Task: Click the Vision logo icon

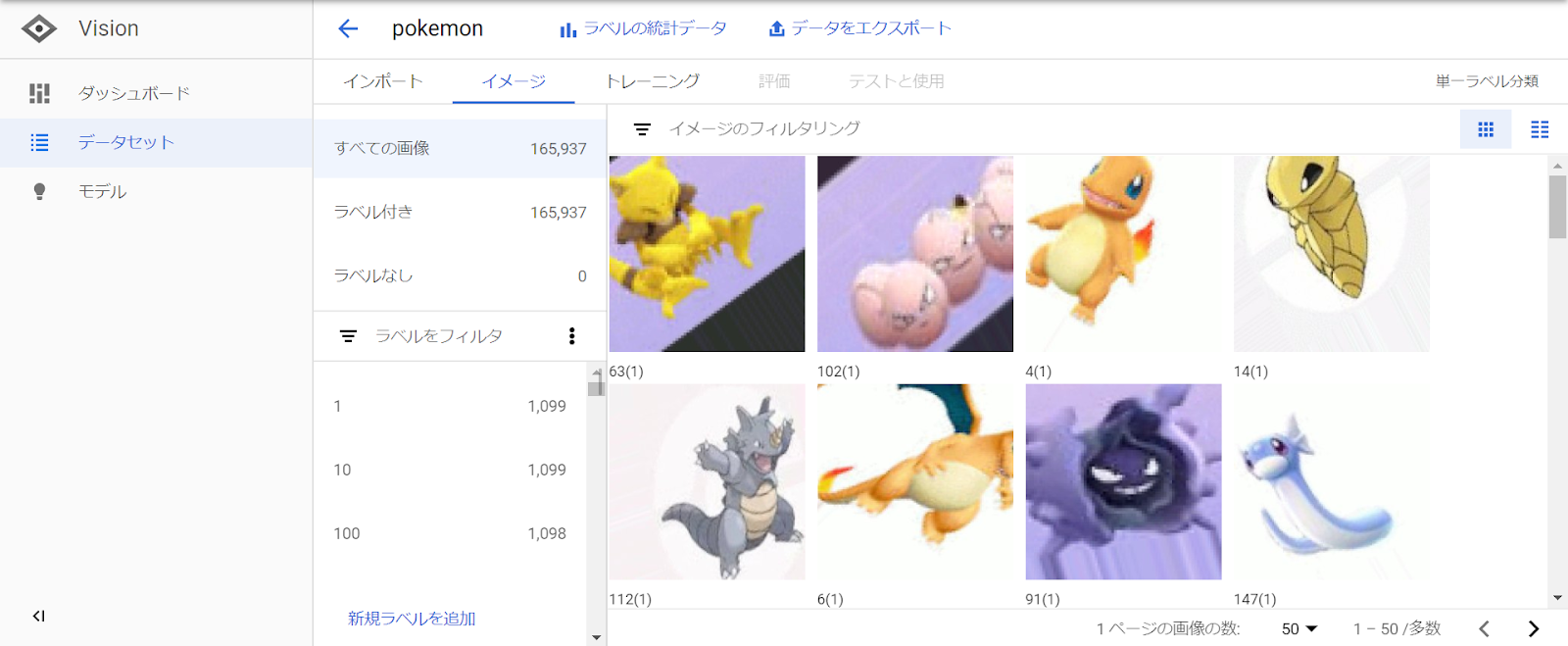Action: coord(39,28)
